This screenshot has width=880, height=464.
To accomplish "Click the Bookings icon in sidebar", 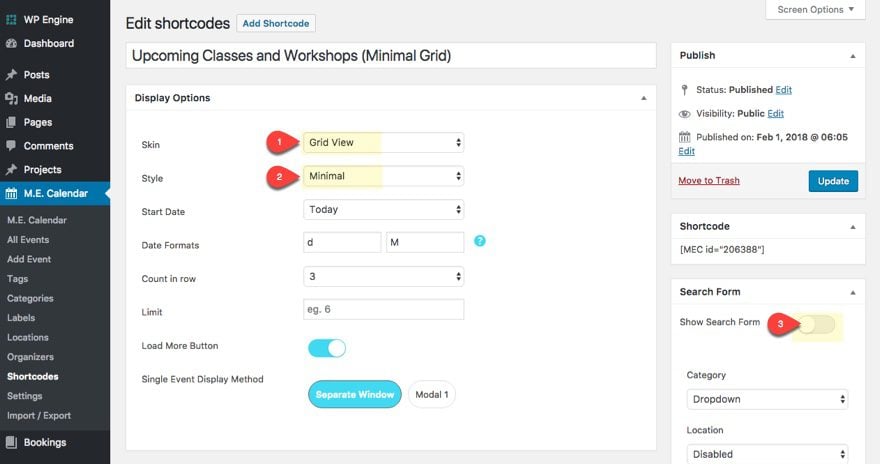I will pyautogui.click(x=12, y=442).
